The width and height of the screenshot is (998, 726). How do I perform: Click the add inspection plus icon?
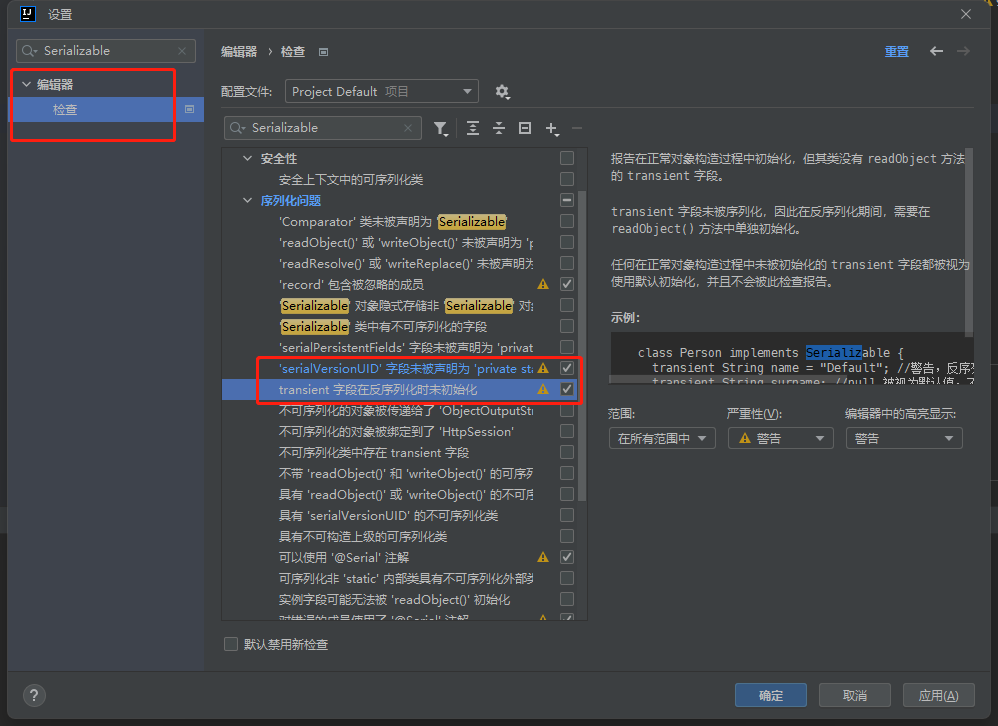click(x=551, y=128)
